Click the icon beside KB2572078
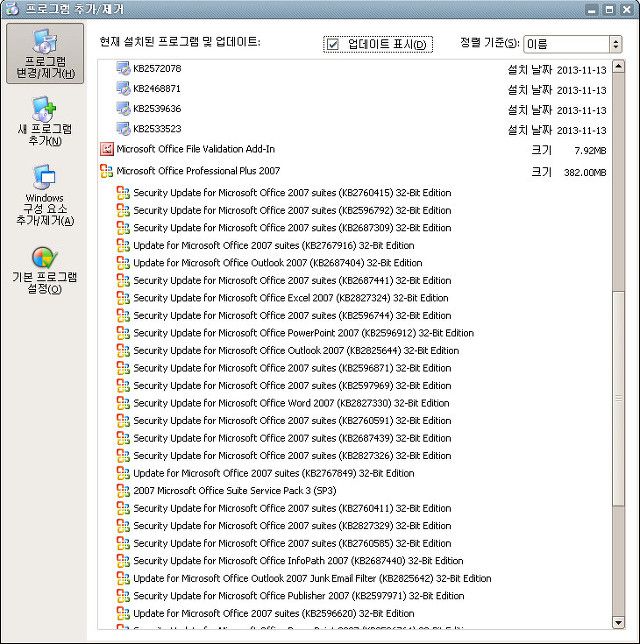Screen dimensions: 640x644 pos(123,68)
